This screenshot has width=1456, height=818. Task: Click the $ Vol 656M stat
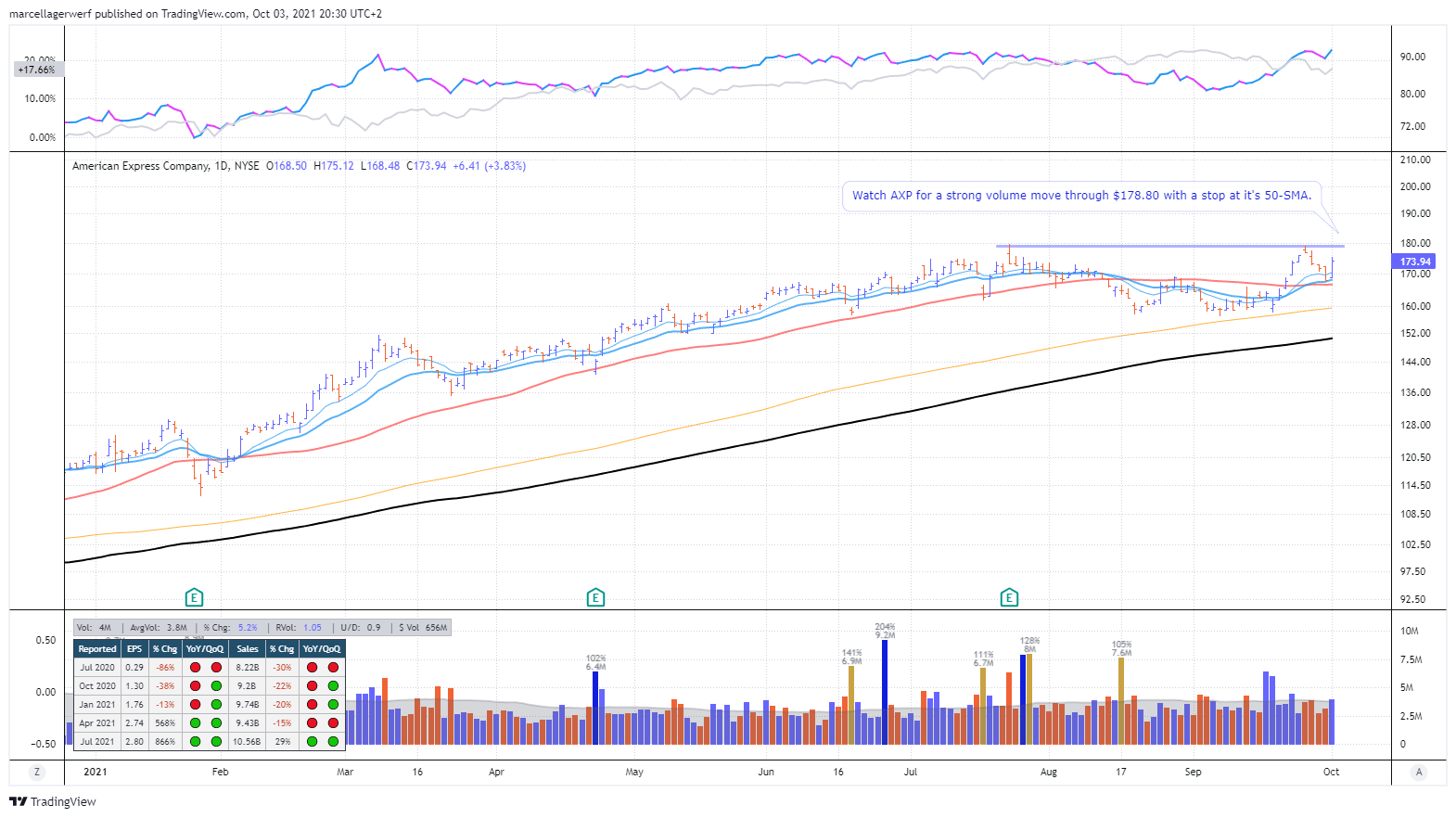click(424, 628)
